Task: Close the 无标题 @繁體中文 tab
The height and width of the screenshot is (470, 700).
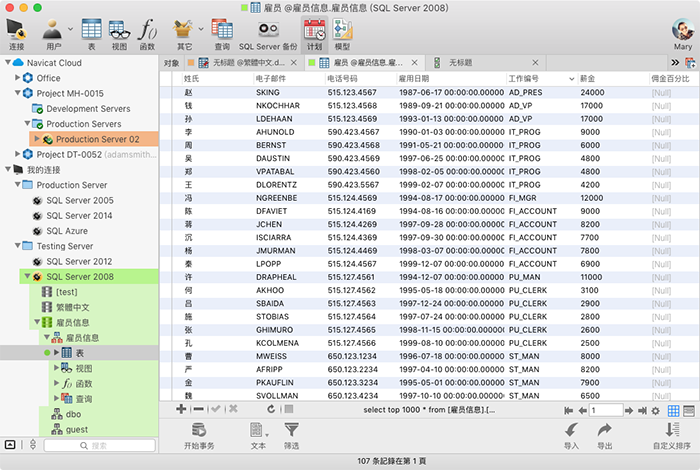Action: tap(293, 62)
